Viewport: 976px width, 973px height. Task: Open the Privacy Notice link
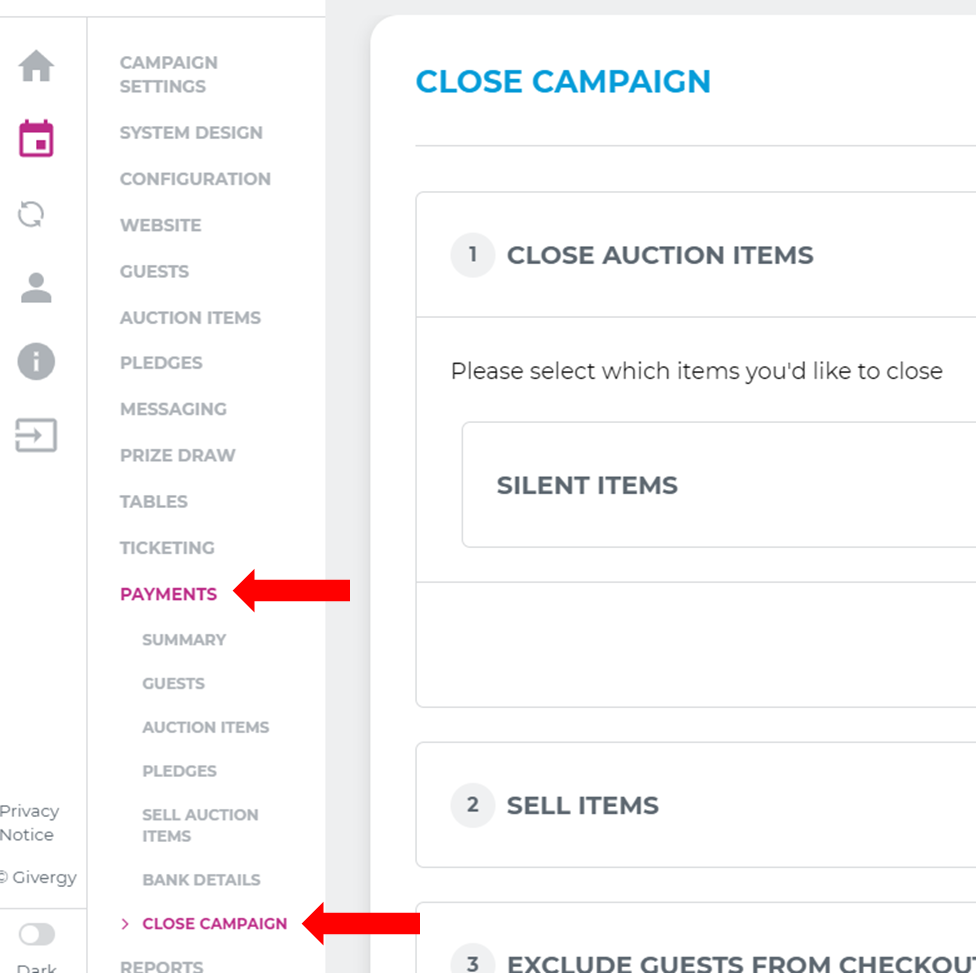[30, 823]
